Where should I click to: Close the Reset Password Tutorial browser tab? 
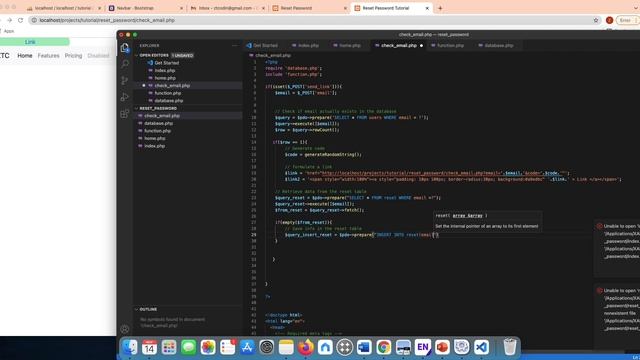(427, 8)
